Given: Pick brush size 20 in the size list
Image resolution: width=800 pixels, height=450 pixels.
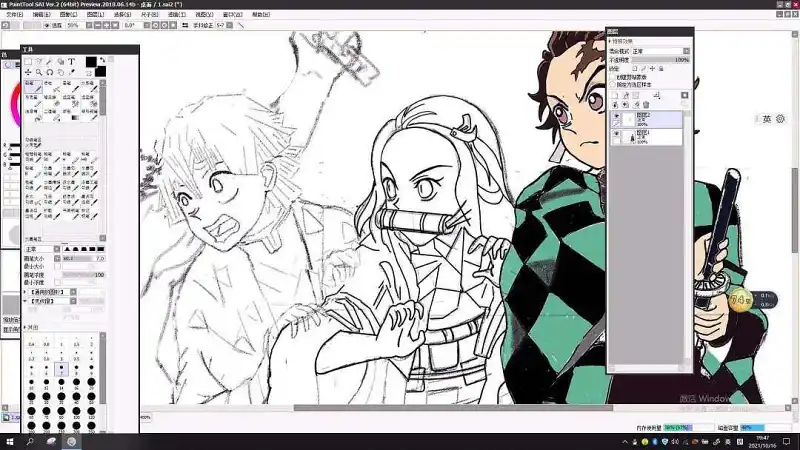Looking at the screenshot, I should (x=91, y=383).
